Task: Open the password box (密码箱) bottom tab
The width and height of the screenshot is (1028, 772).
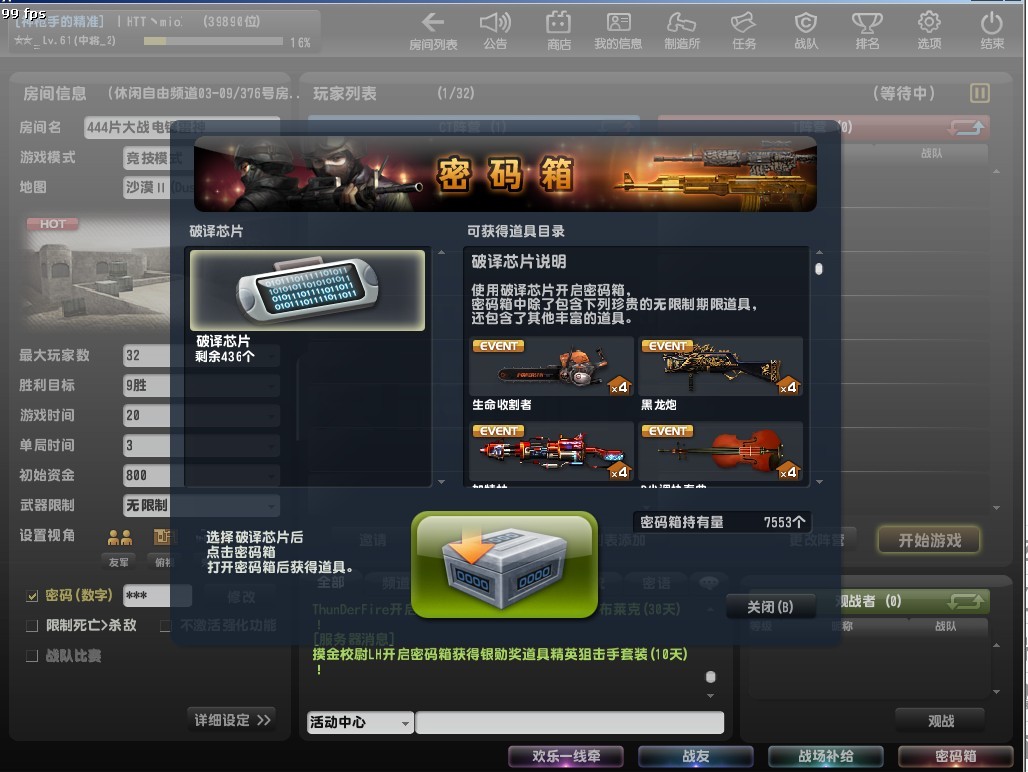Action: point(955,756)
